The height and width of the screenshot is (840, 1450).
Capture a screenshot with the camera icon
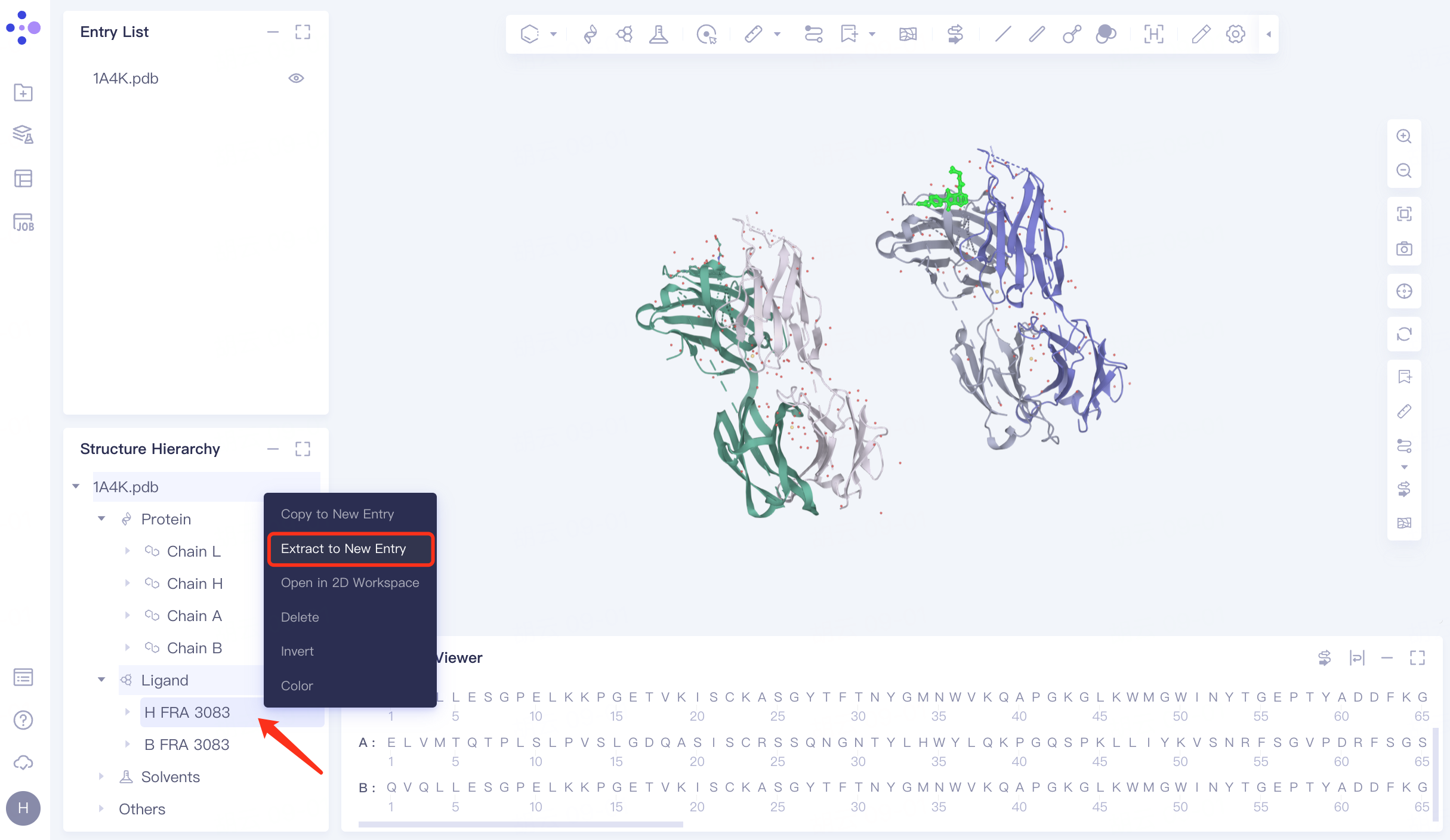coord(1404,249)
